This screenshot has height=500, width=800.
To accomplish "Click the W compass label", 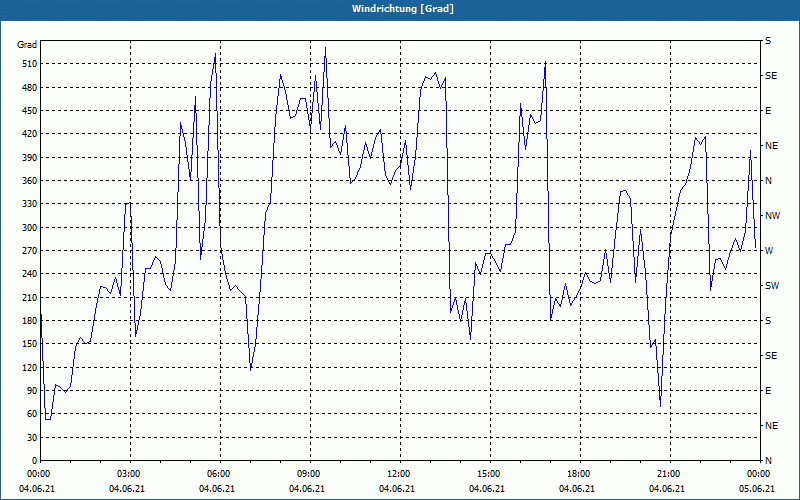I will pos(769,251).
